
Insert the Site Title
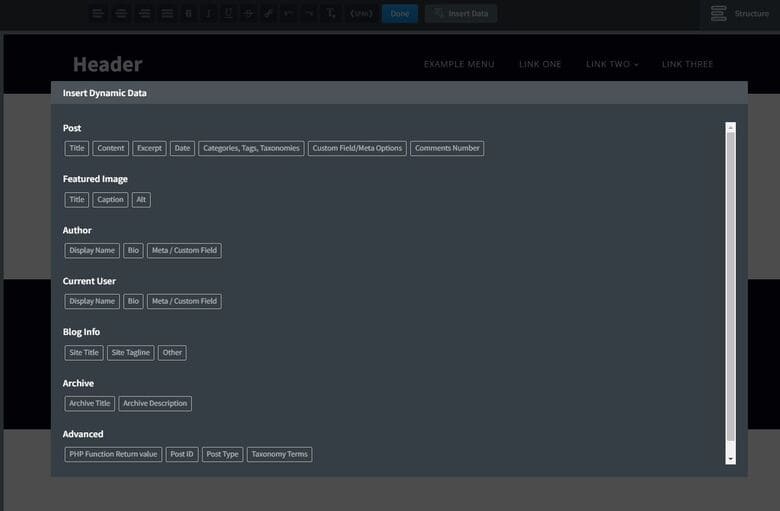[x=84, y=353]
